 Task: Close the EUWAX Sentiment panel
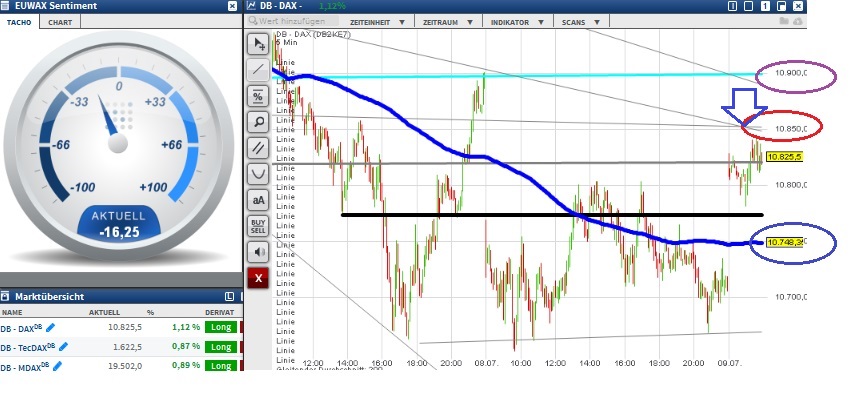(x=233, y=6)
